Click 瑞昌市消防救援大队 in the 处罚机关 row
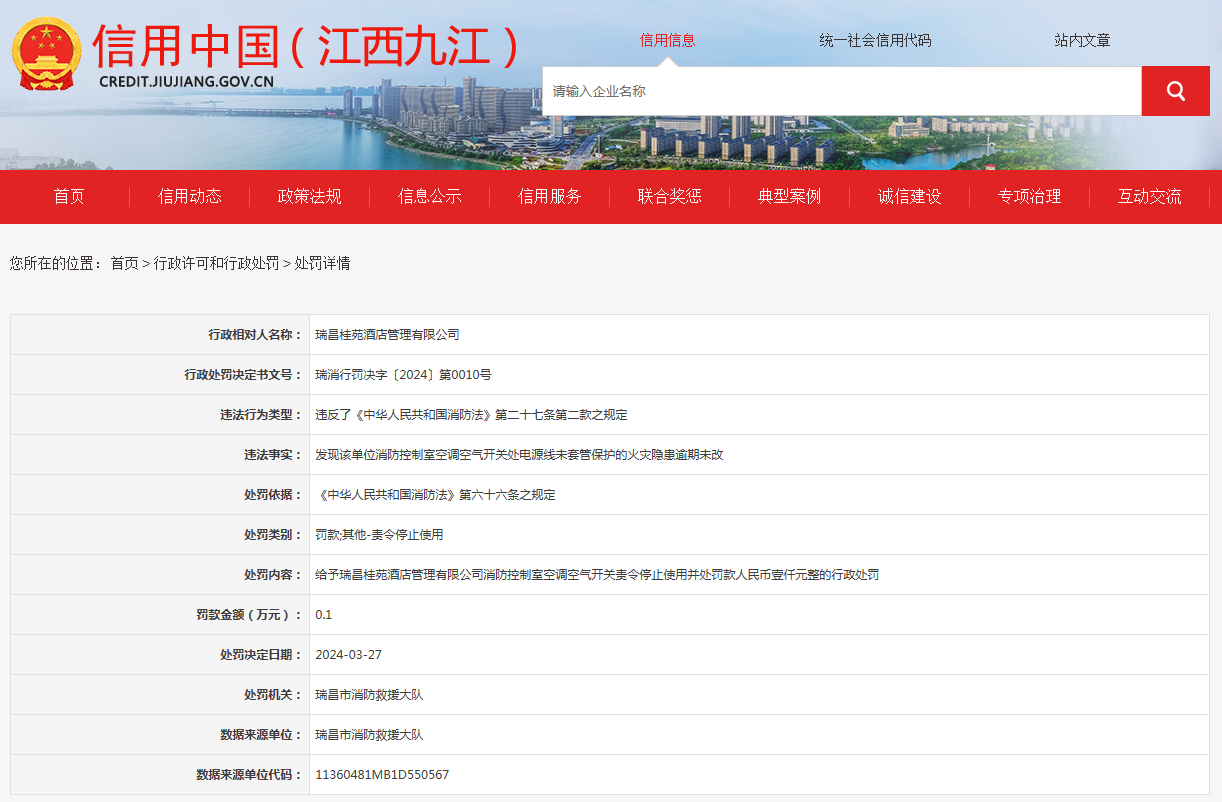1222x802 pixels. click(369, 695)
